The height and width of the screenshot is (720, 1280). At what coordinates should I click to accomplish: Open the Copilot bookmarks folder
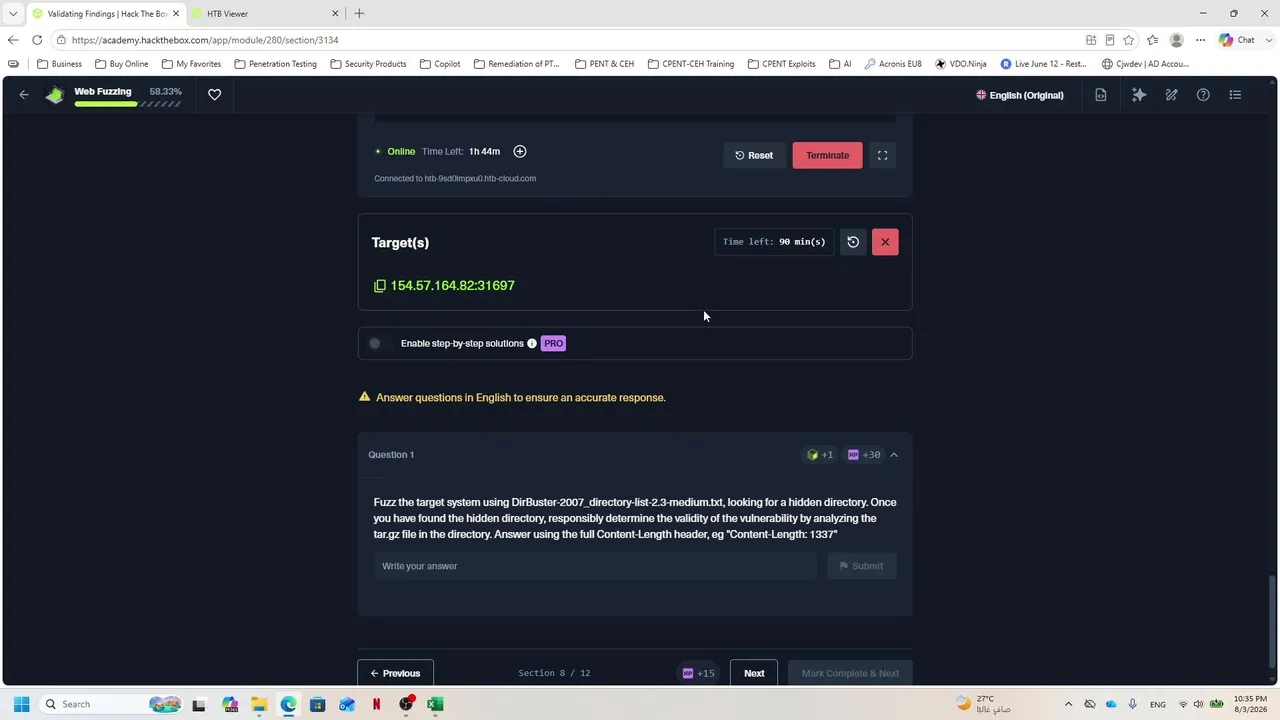[440, 64]
